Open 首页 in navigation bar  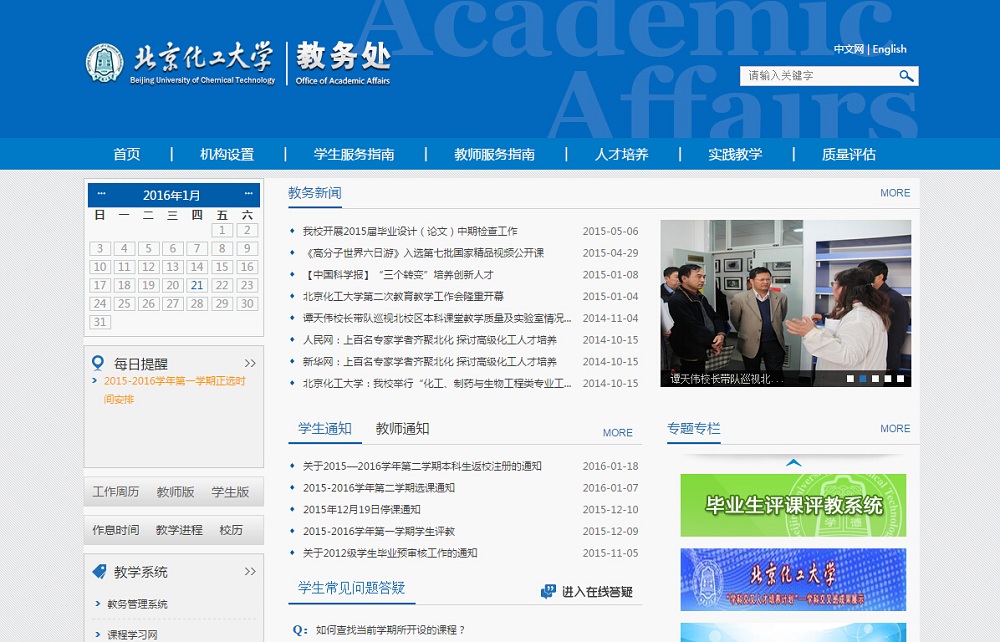[x=126, y=154]
